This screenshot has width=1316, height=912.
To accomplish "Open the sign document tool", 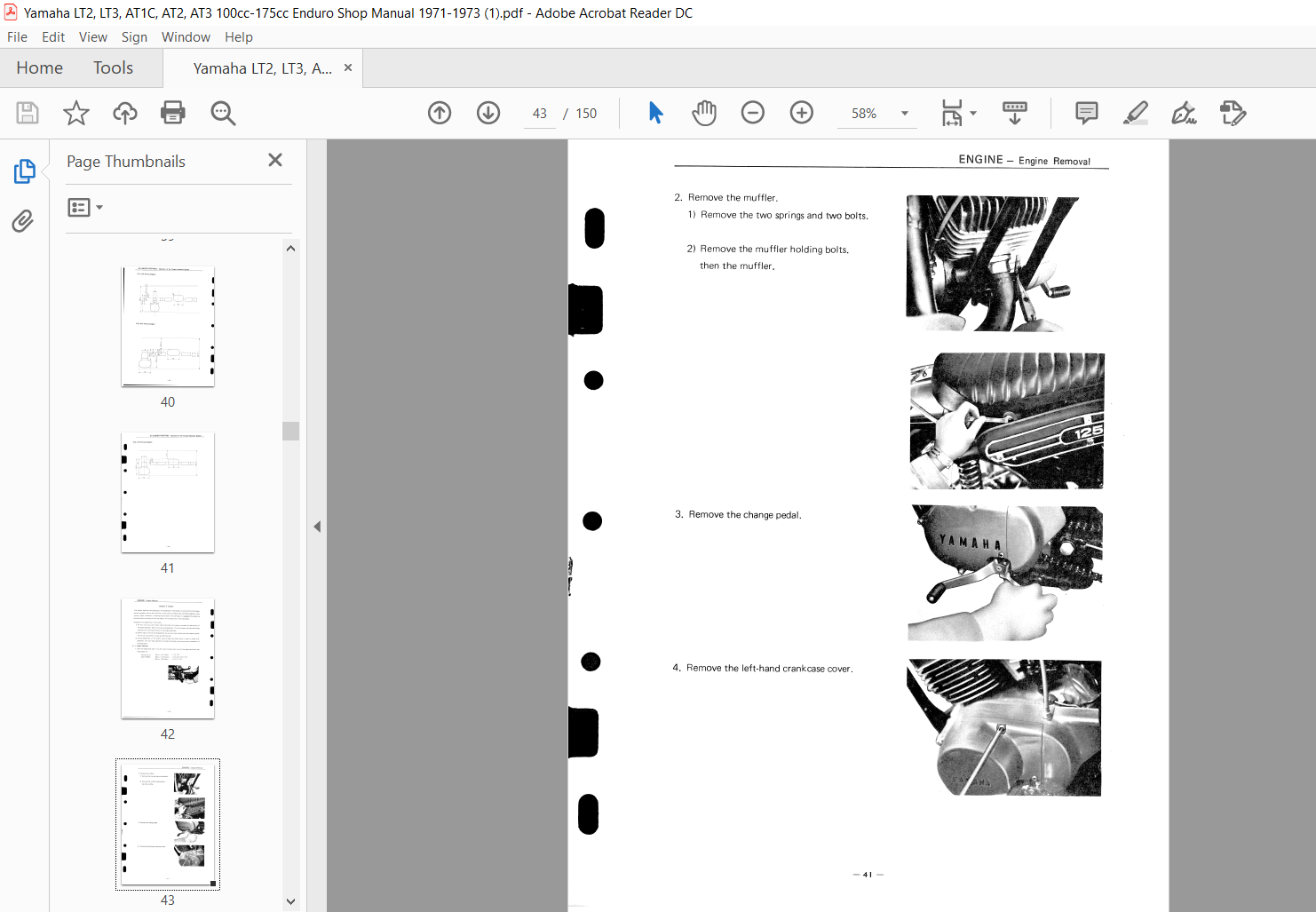I will pyautogui.click(x=1185, y=113).
